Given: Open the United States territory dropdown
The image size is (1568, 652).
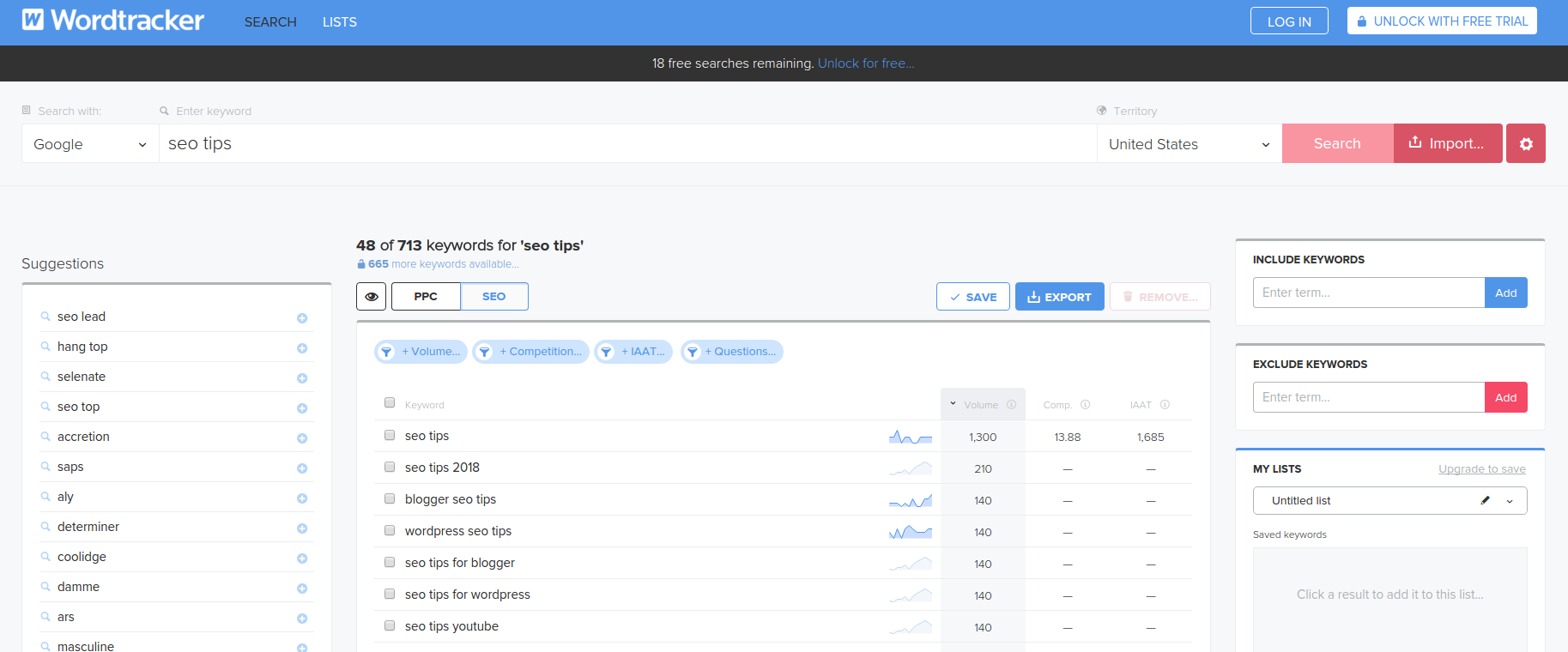Looking at the screenshot, I should [1190, 144].
